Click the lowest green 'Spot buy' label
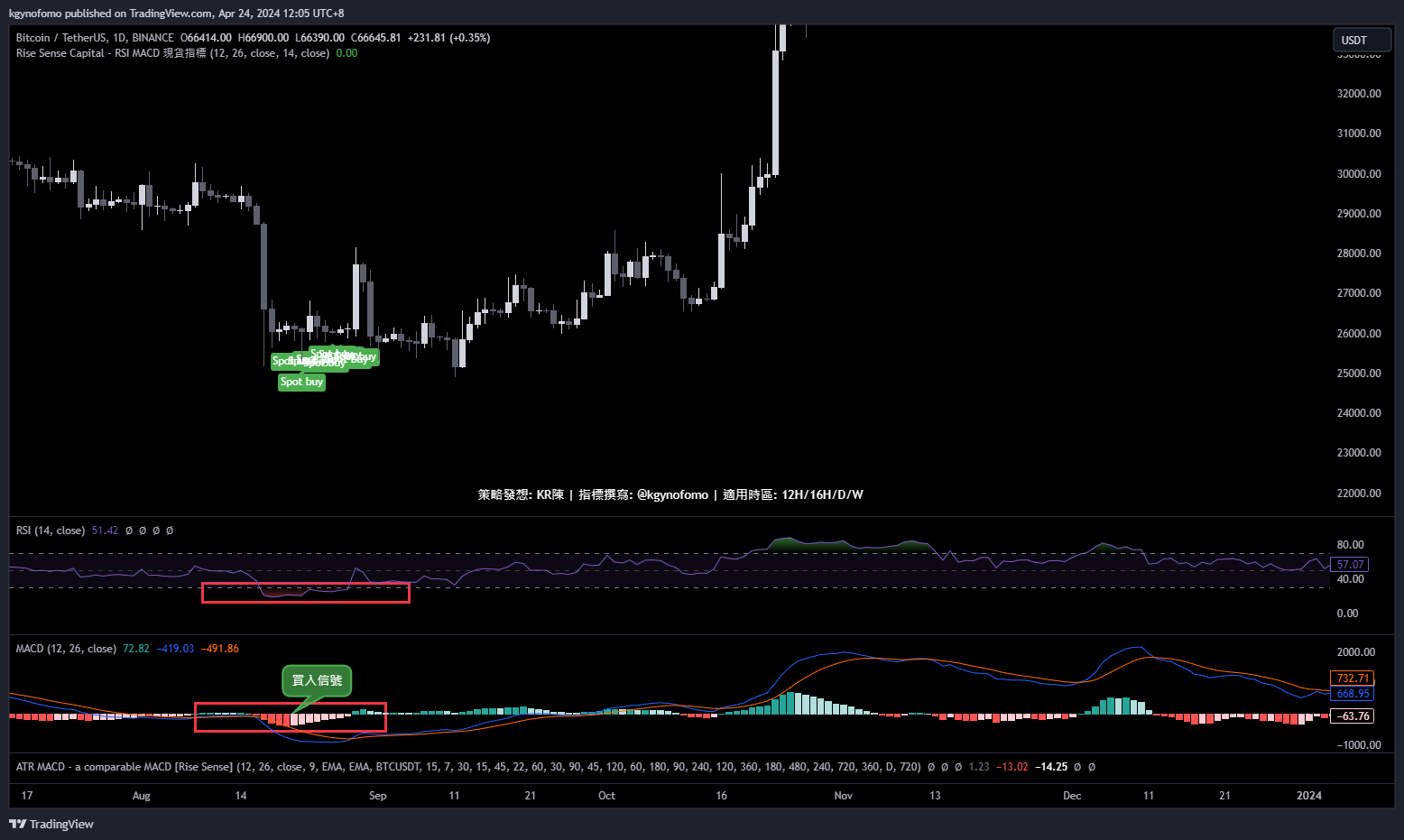This screenshot has width=1404, height=840. (x=301, y=382)
